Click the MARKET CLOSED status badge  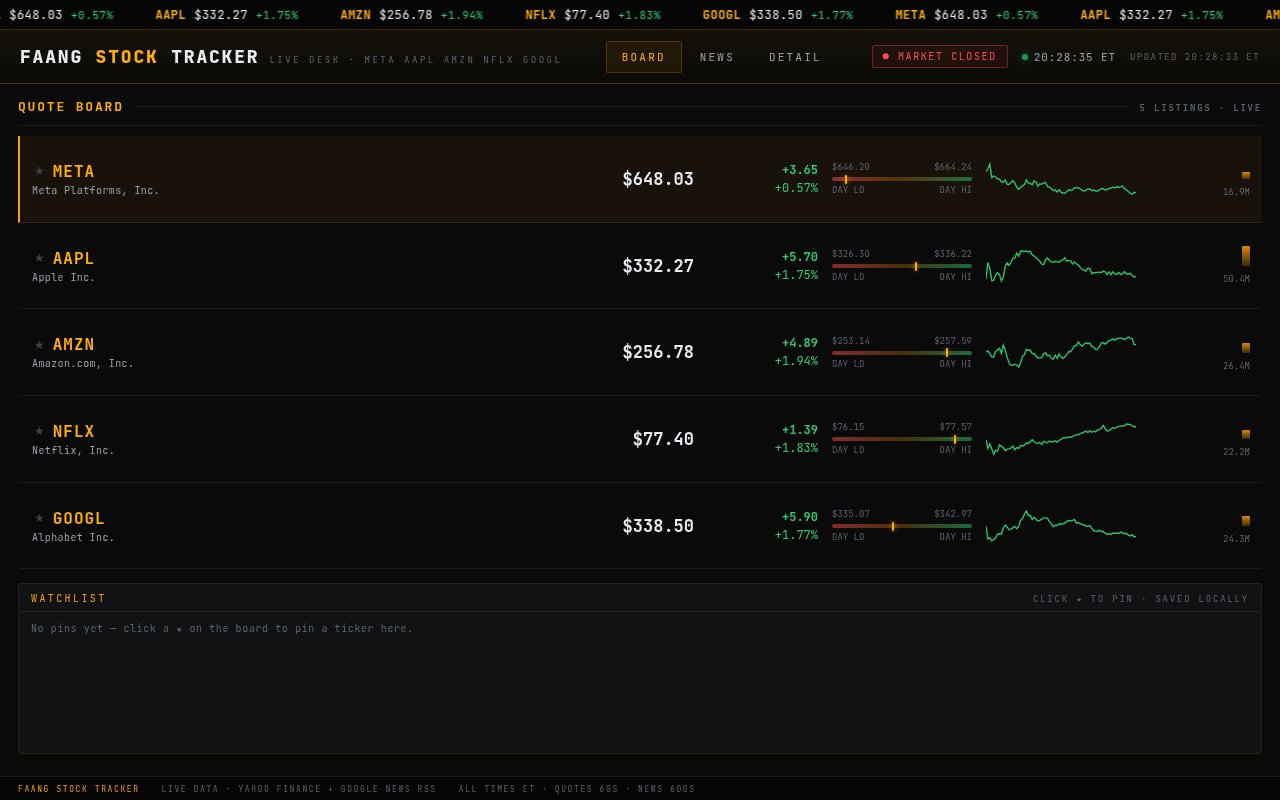pyautogui.click(x=940, y=57)
